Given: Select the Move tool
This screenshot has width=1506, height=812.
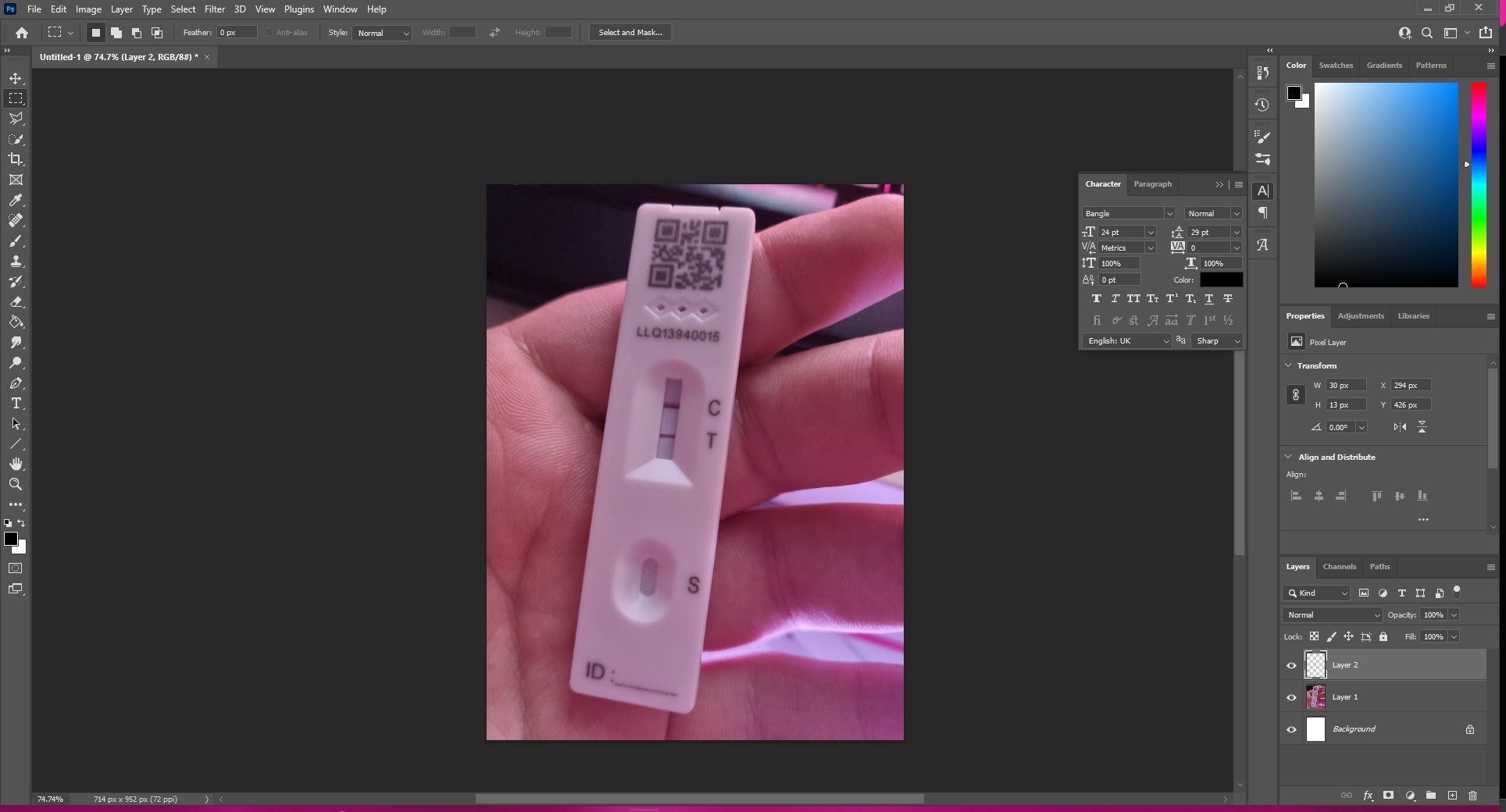Looking at the screenshot, I should click(x=16, y=78).
